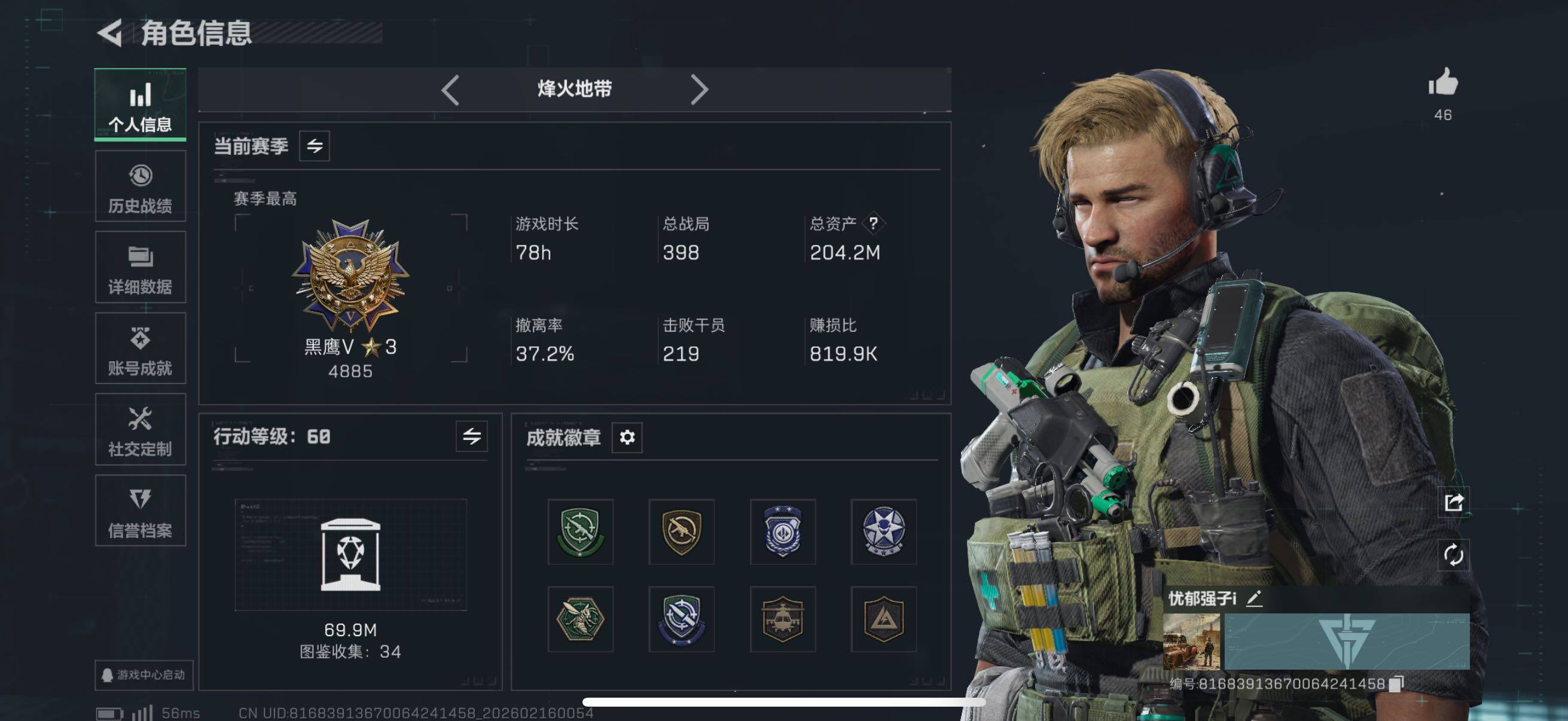The width and height of the screenshot is (1568, 721).
Task: Go back using the arrow beside 角色信息
Action: (110, 33)
